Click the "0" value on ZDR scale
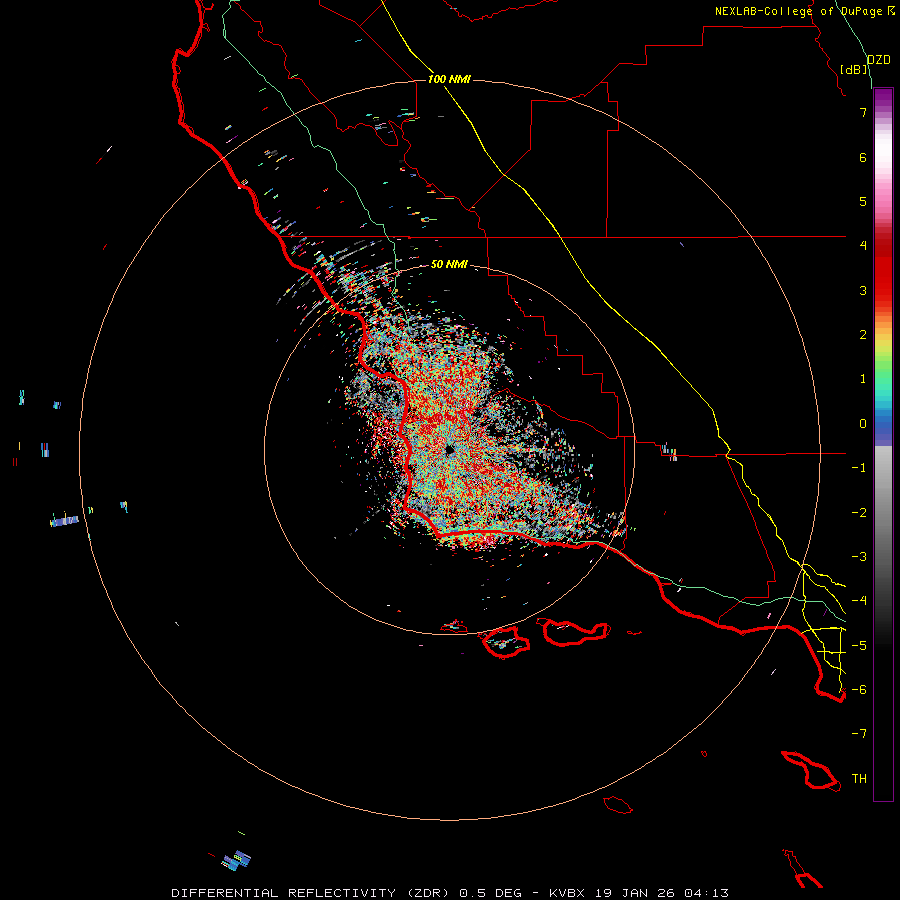 click(x=863, y=424)
